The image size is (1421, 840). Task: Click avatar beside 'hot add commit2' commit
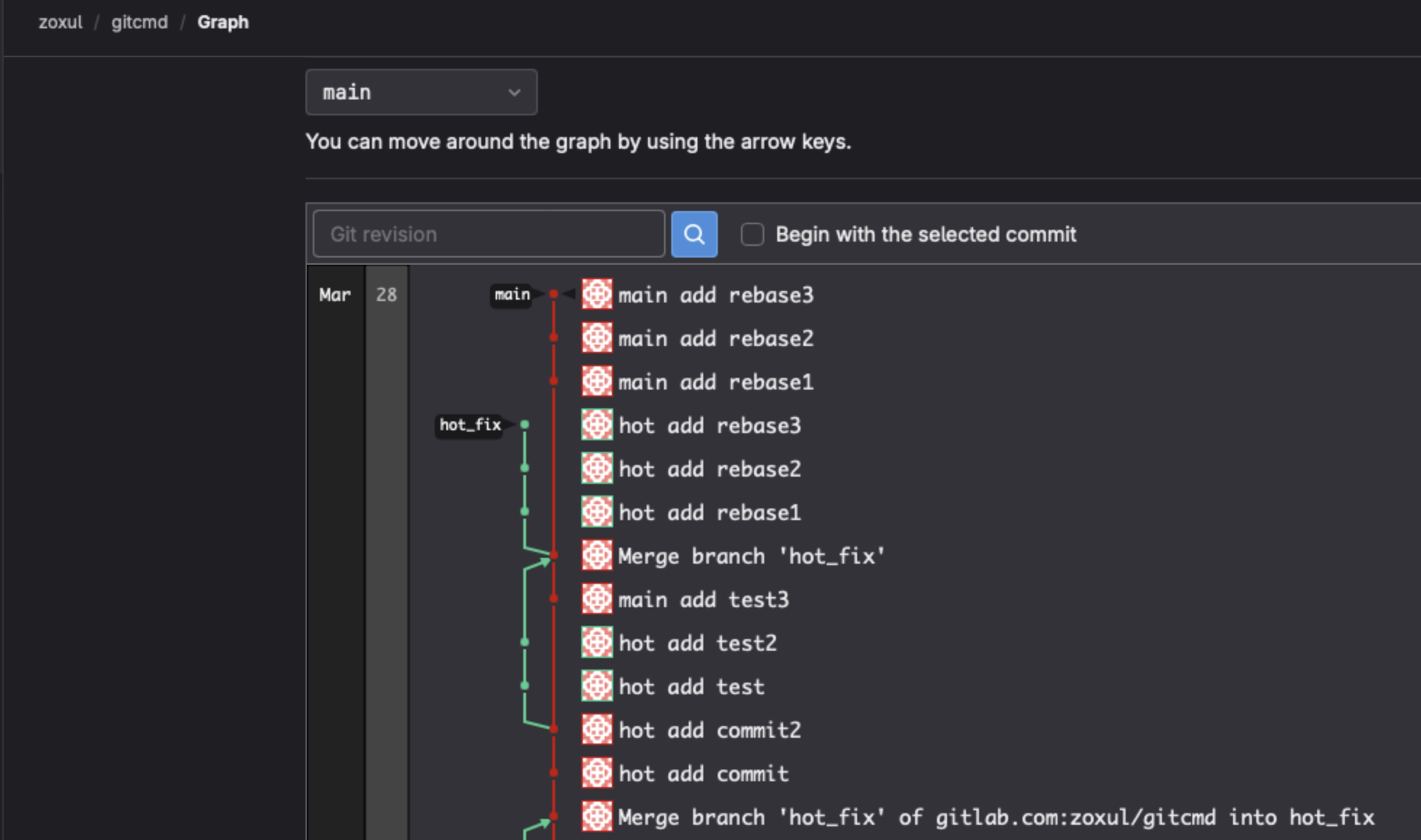click(597, 730)
